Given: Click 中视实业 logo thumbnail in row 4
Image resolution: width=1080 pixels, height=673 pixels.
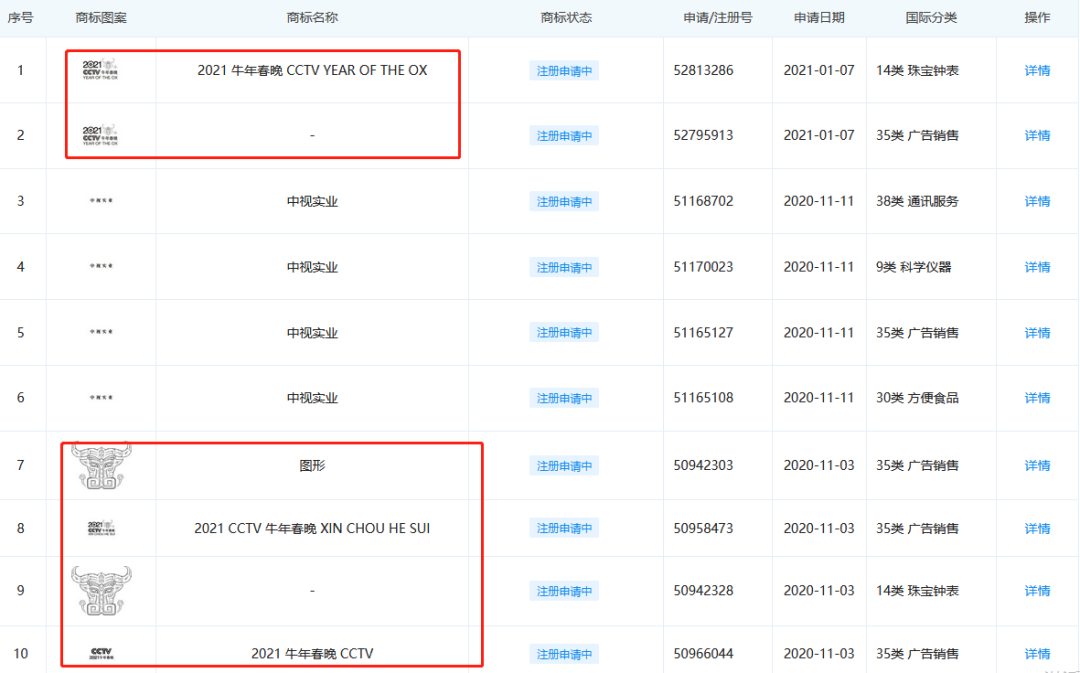Looking at the screenshot, I should [x=101, y=266].
